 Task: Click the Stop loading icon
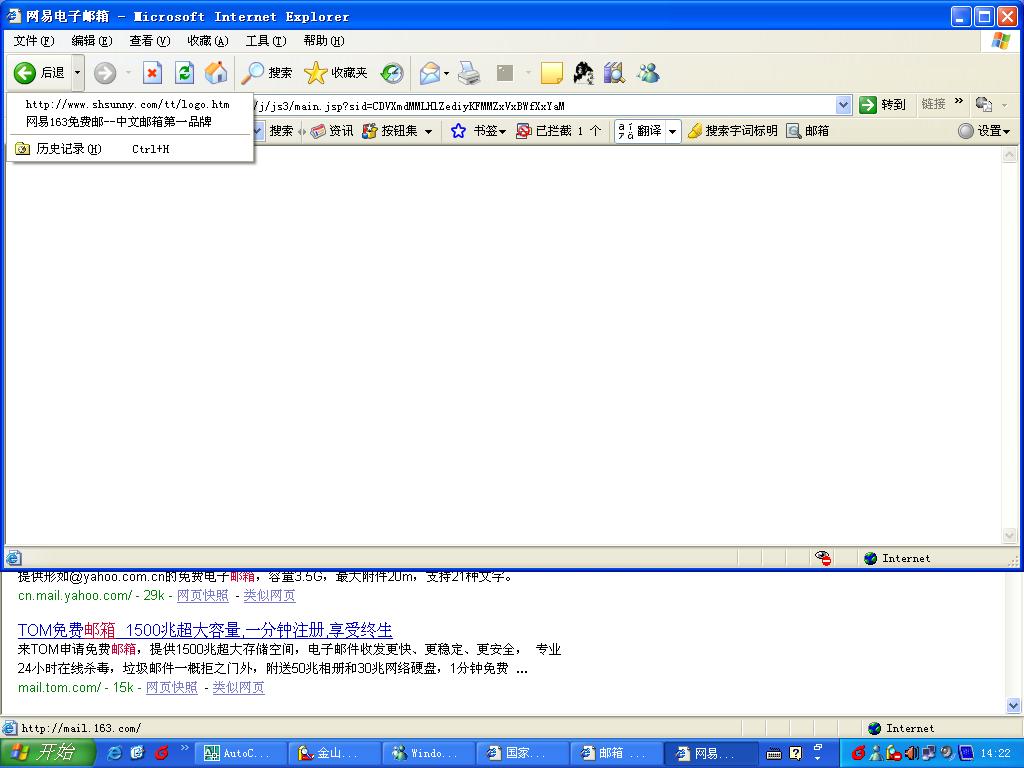(x=152, y=72)
